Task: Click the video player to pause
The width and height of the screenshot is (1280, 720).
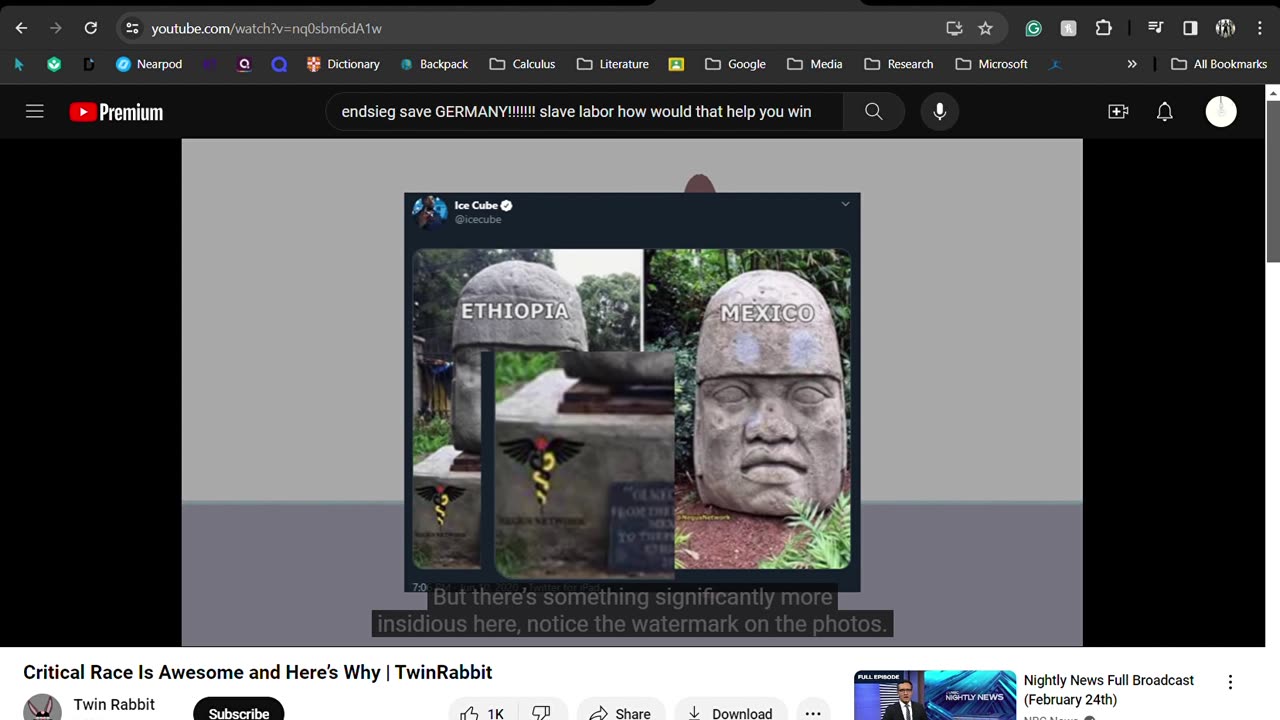Action: point(632,392)
